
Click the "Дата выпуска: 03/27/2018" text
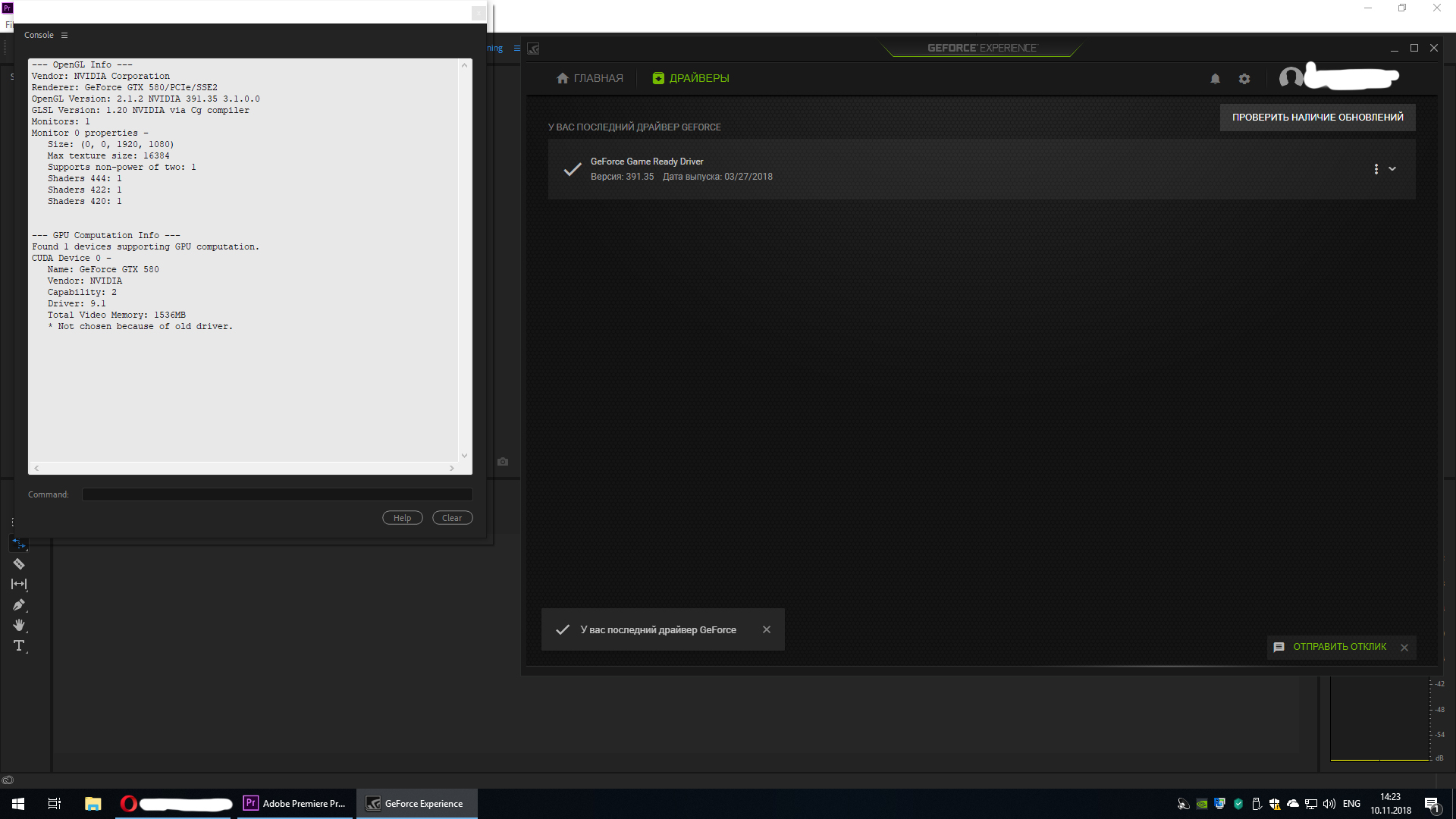point(717,177)
